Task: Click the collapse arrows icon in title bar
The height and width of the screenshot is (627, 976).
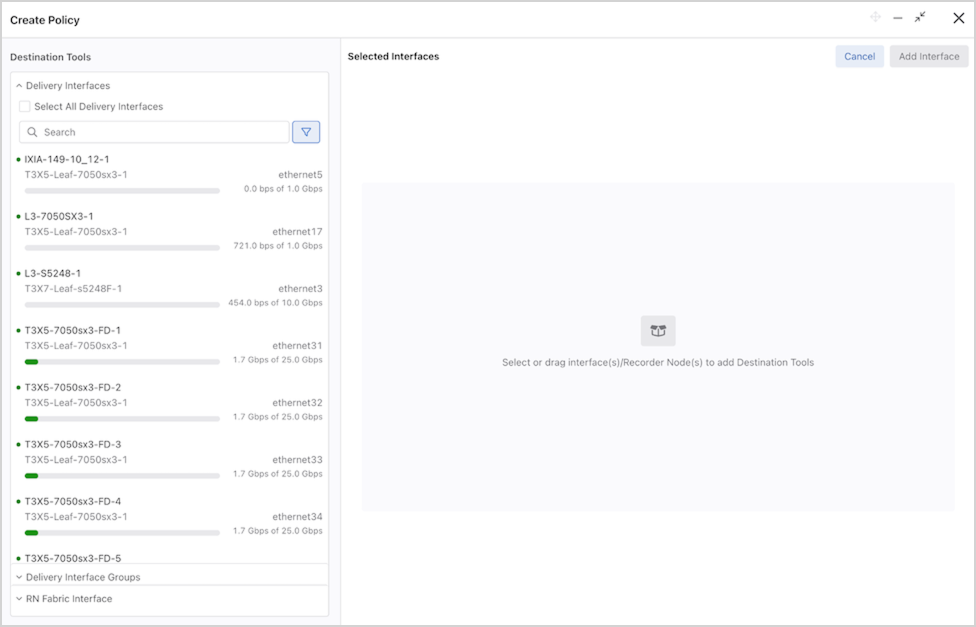Action: pos(920,18)
